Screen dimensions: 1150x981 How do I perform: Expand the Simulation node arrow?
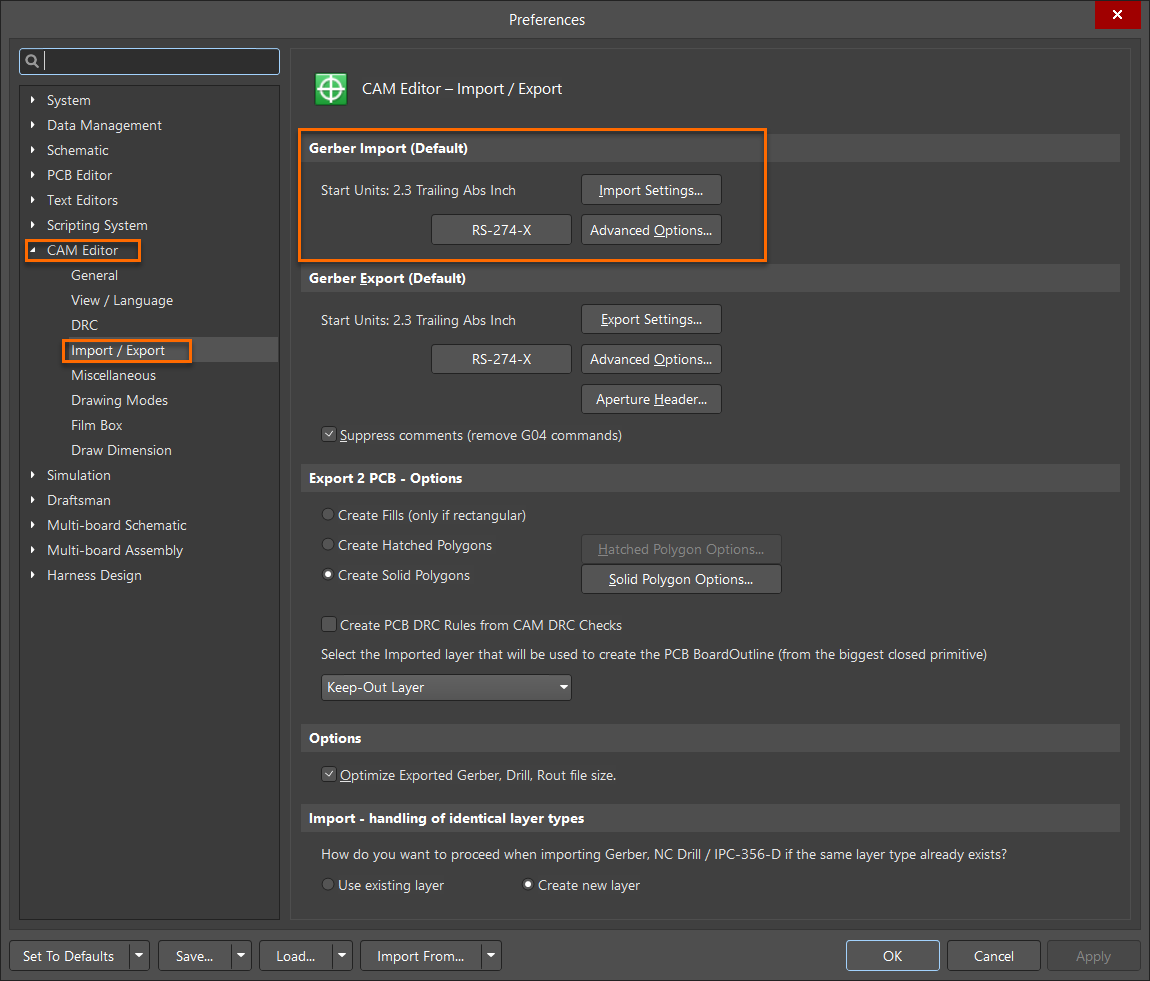(x=32, y=475)
